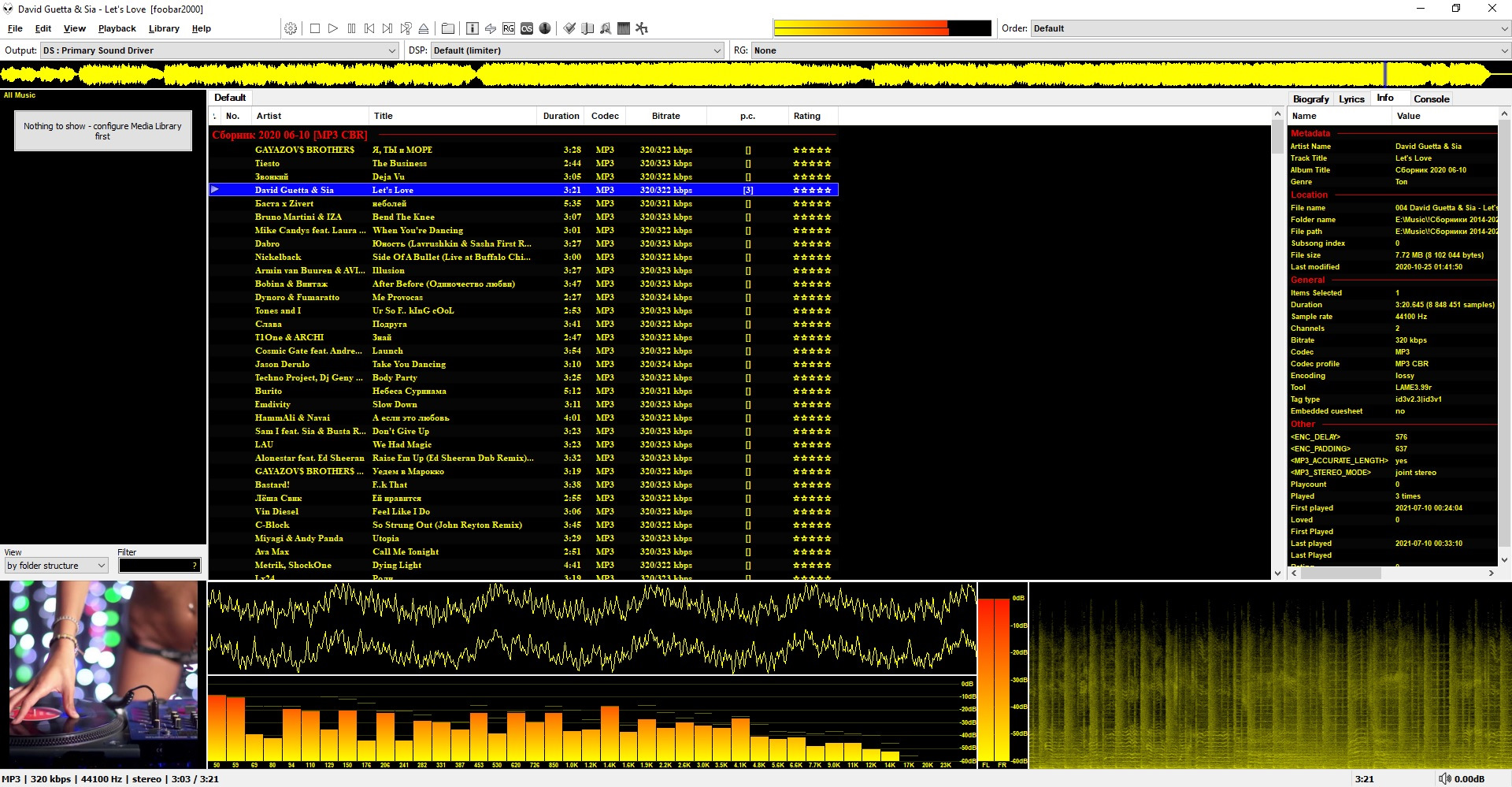
Task: Open the File menu
Action: [15, 28]
